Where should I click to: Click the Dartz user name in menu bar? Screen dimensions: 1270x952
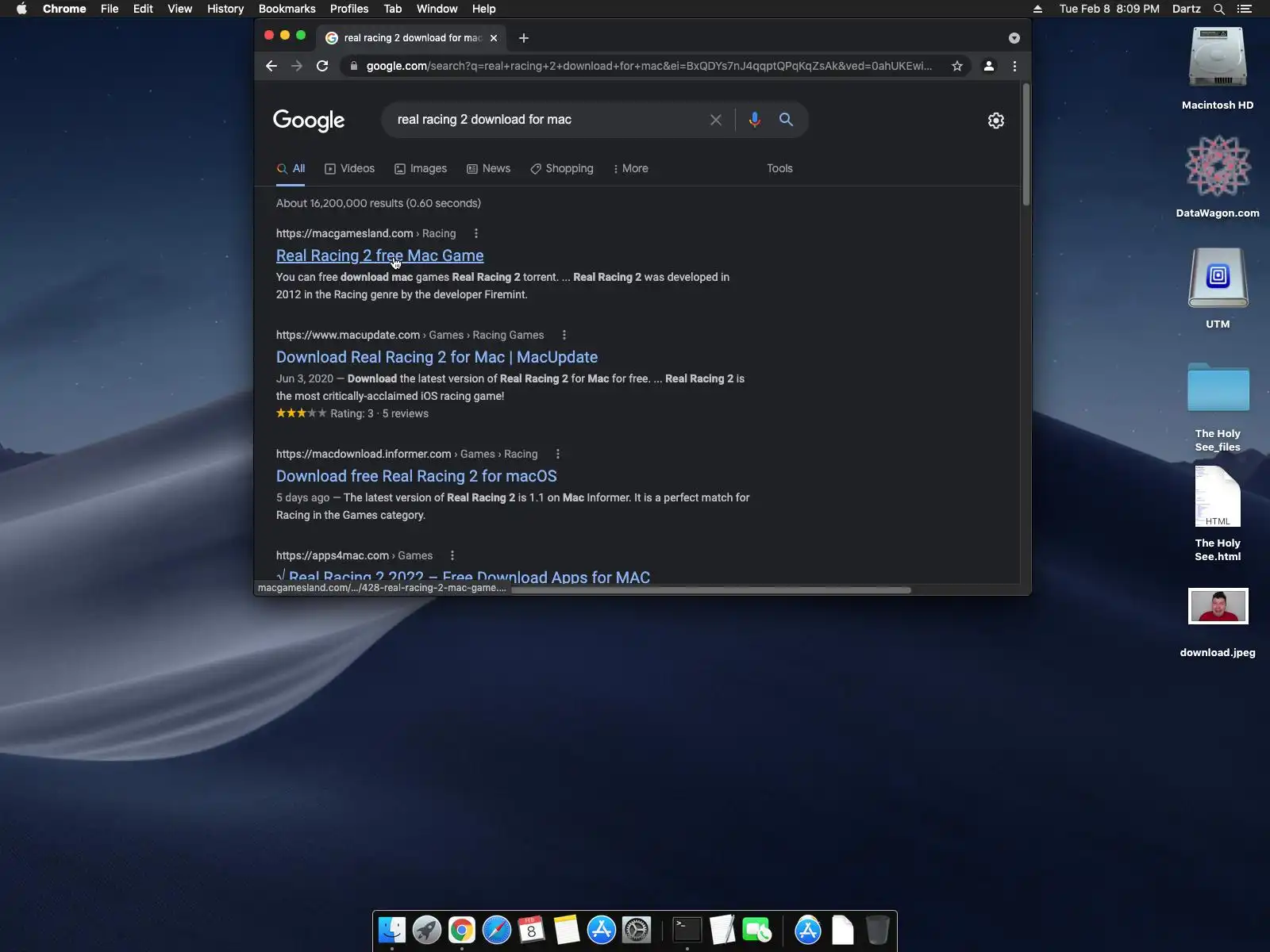[x=1186, y=9]
